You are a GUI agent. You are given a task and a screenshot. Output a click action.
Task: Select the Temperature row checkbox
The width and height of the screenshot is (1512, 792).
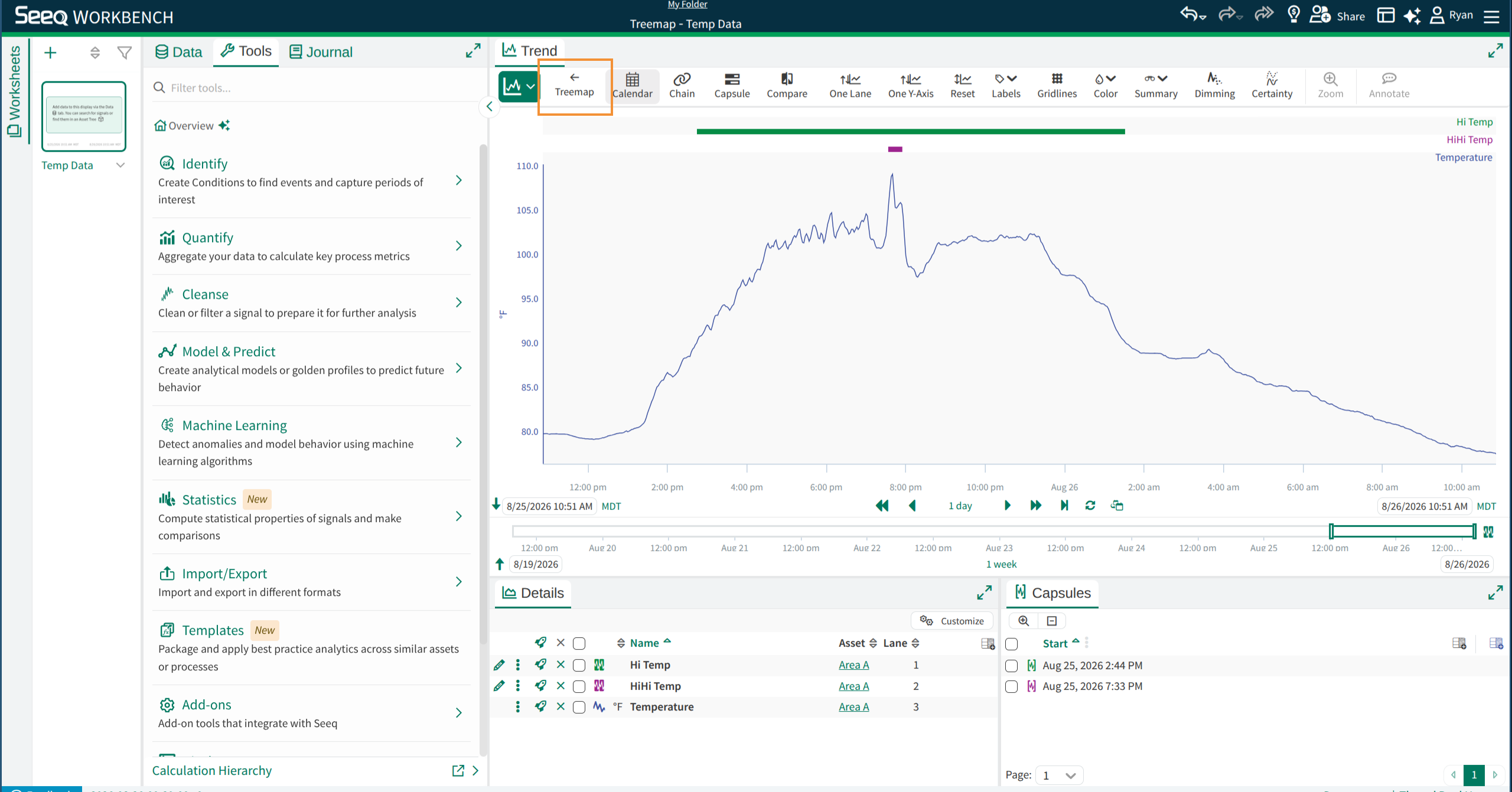pyautogui.click(x=579, y=707)
